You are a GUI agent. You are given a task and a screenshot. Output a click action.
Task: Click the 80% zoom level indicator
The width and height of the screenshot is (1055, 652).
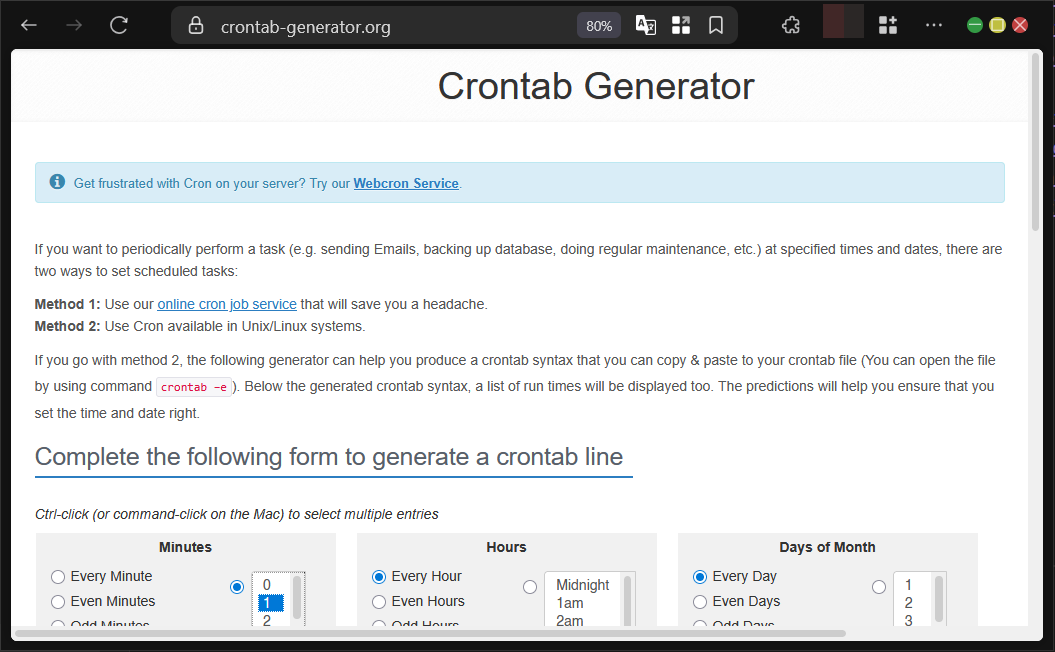pyautogui.click(x=599, y=26)
